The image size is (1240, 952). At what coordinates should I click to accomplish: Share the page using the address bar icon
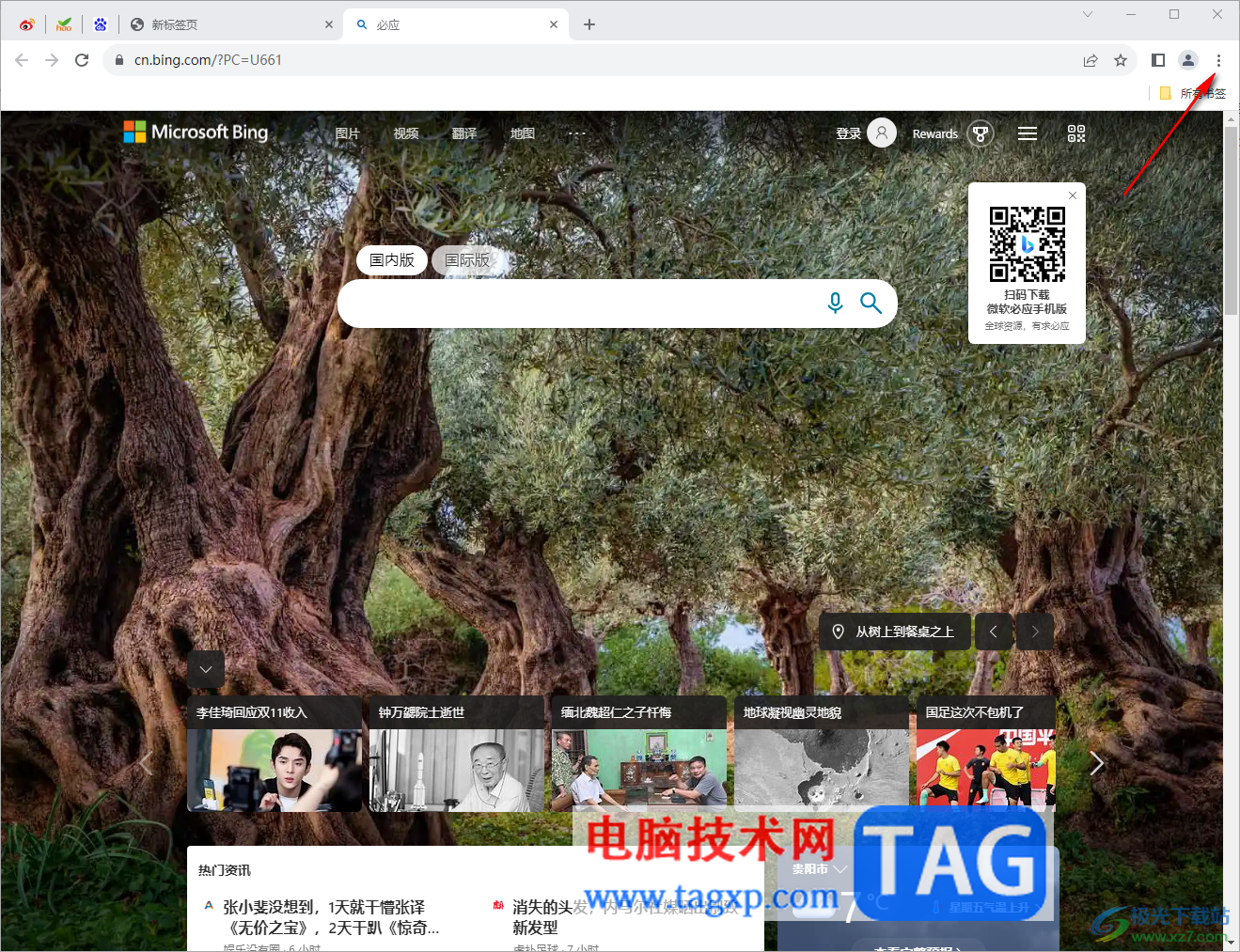pyautogui.click(x=1090, y=59)
